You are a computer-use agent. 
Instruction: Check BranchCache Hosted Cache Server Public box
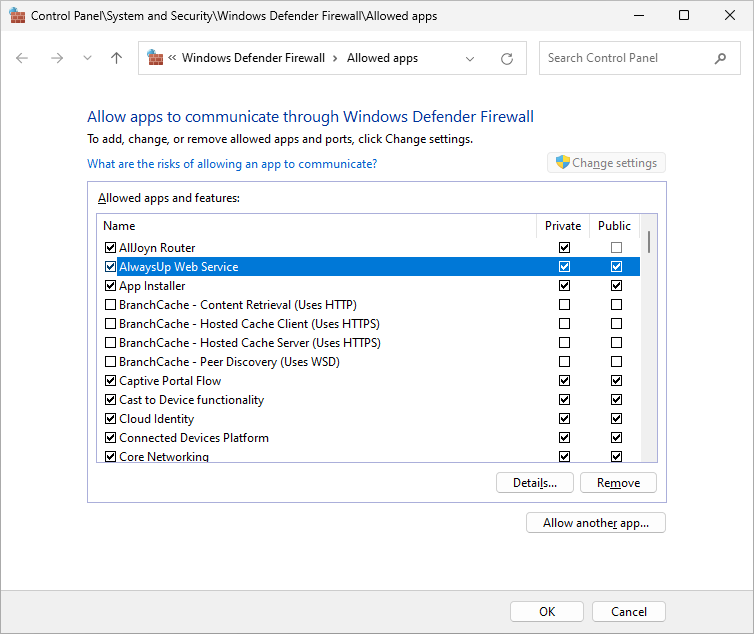616,342
